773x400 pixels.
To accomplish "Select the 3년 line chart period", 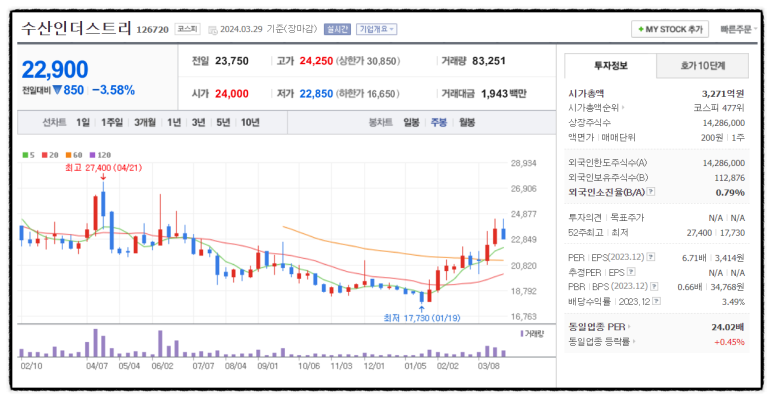I will pos(199,123).
